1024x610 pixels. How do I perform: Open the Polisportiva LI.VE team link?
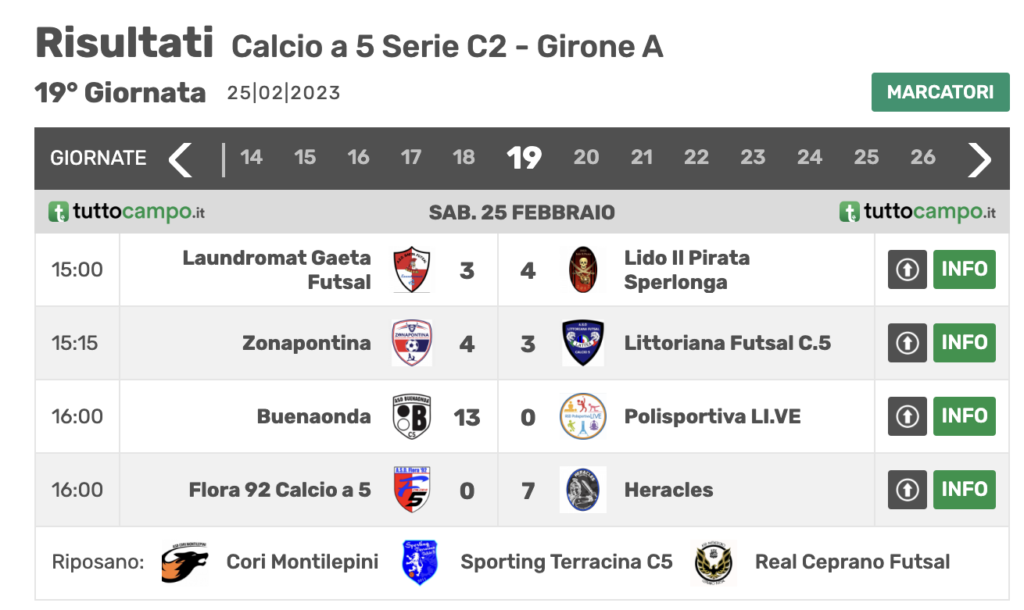(712, 416)
